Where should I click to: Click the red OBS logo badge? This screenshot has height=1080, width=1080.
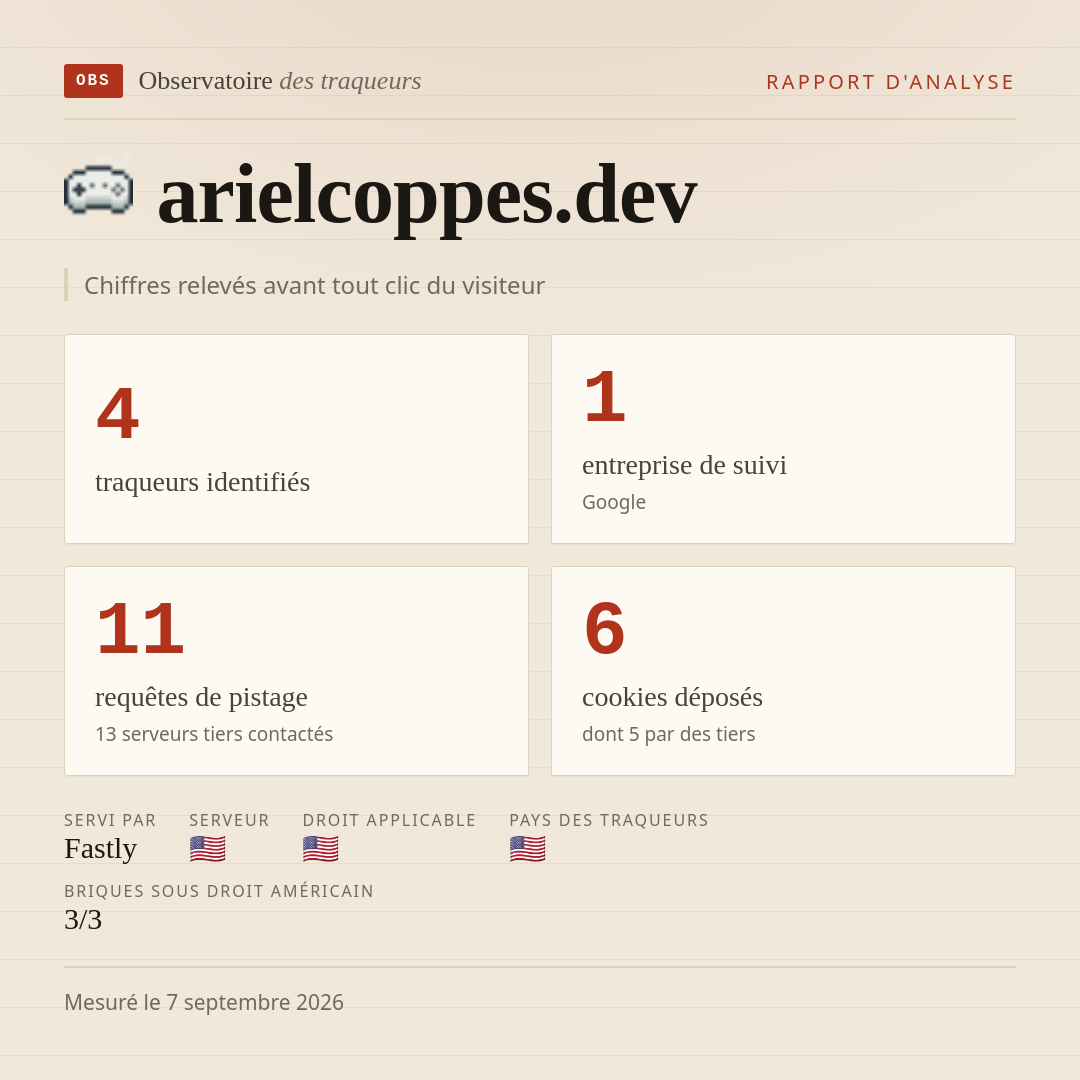94,81
